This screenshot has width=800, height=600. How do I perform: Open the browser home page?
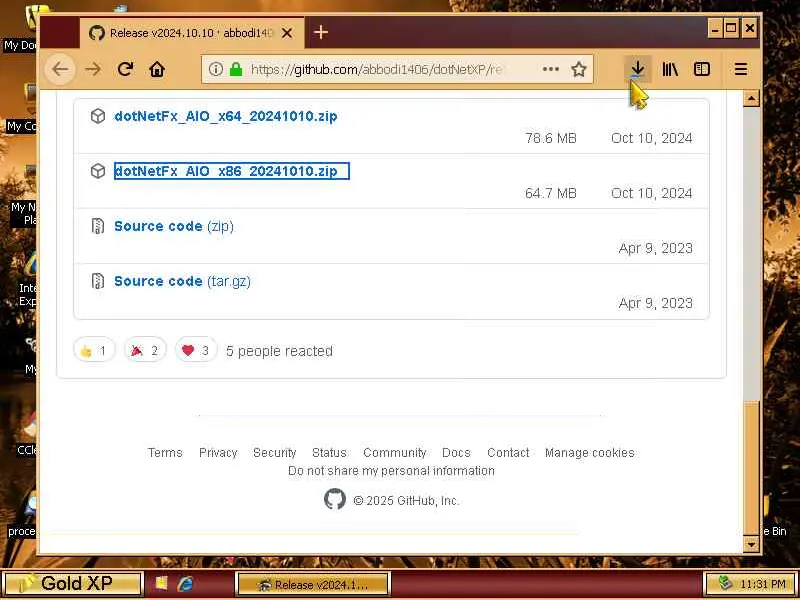157,69
